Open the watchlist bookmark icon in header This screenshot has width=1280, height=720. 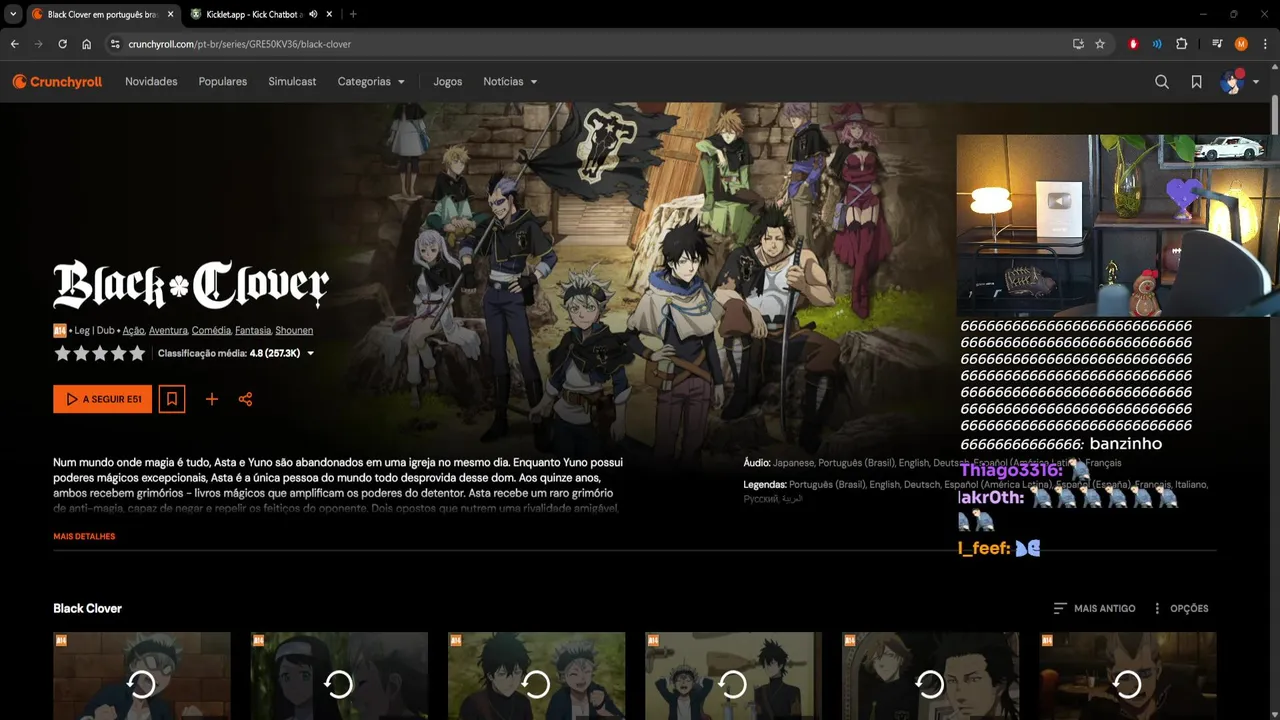click(x=1196, y=82)
